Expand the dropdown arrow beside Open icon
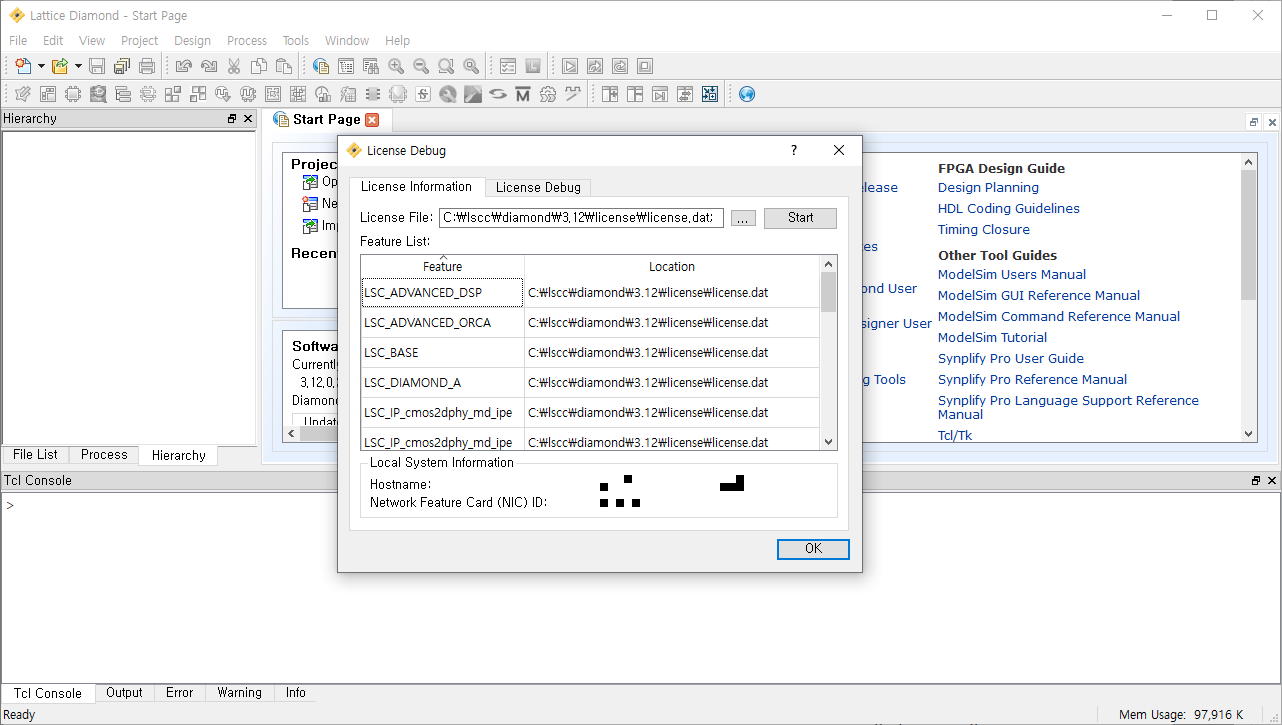The image size is (1282, 725). 78,67
